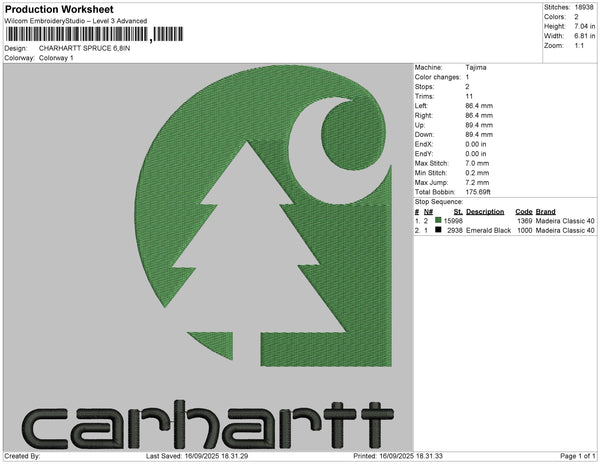Screen dimensions: 600x464
Task: Click Madeira Classic 40 in the 1369 row
Action: point(565,221)
